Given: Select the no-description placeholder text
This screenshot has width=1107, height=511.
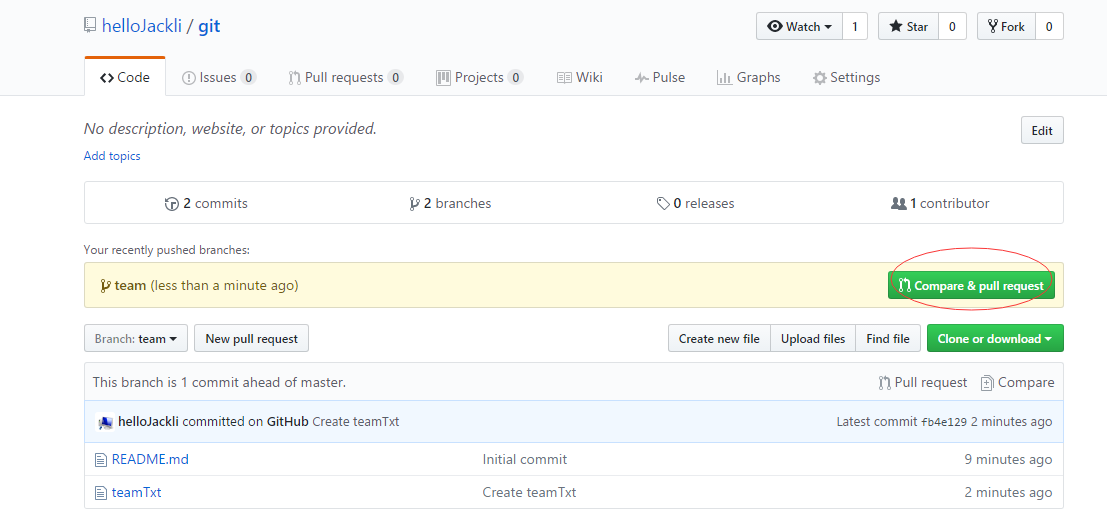Looking at the screenshot, I should click(230, 129).
